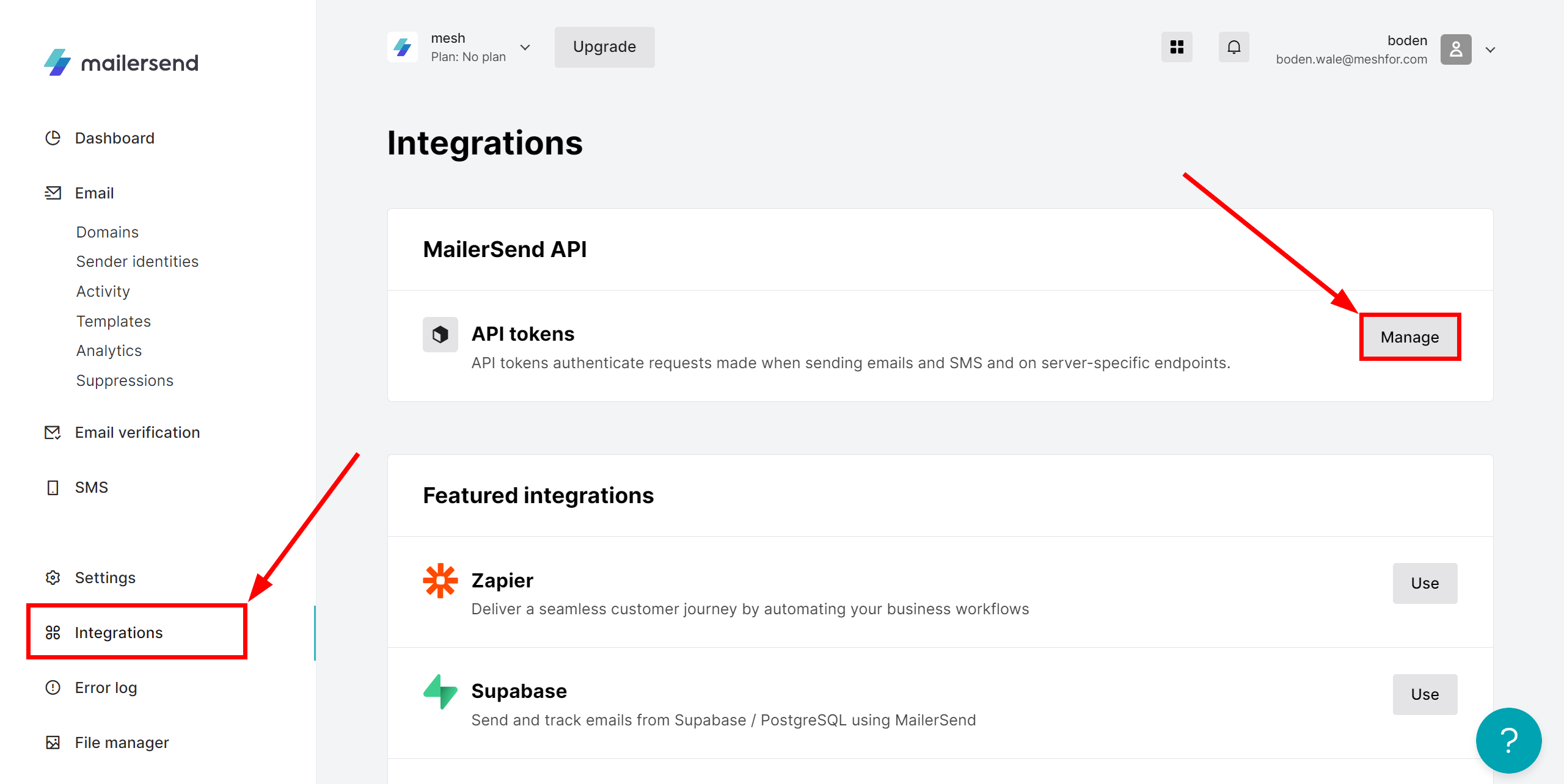This screenshot has width=1564, height=784.
Task: Click the File manager image icon
Action: [x=53, y=742]
